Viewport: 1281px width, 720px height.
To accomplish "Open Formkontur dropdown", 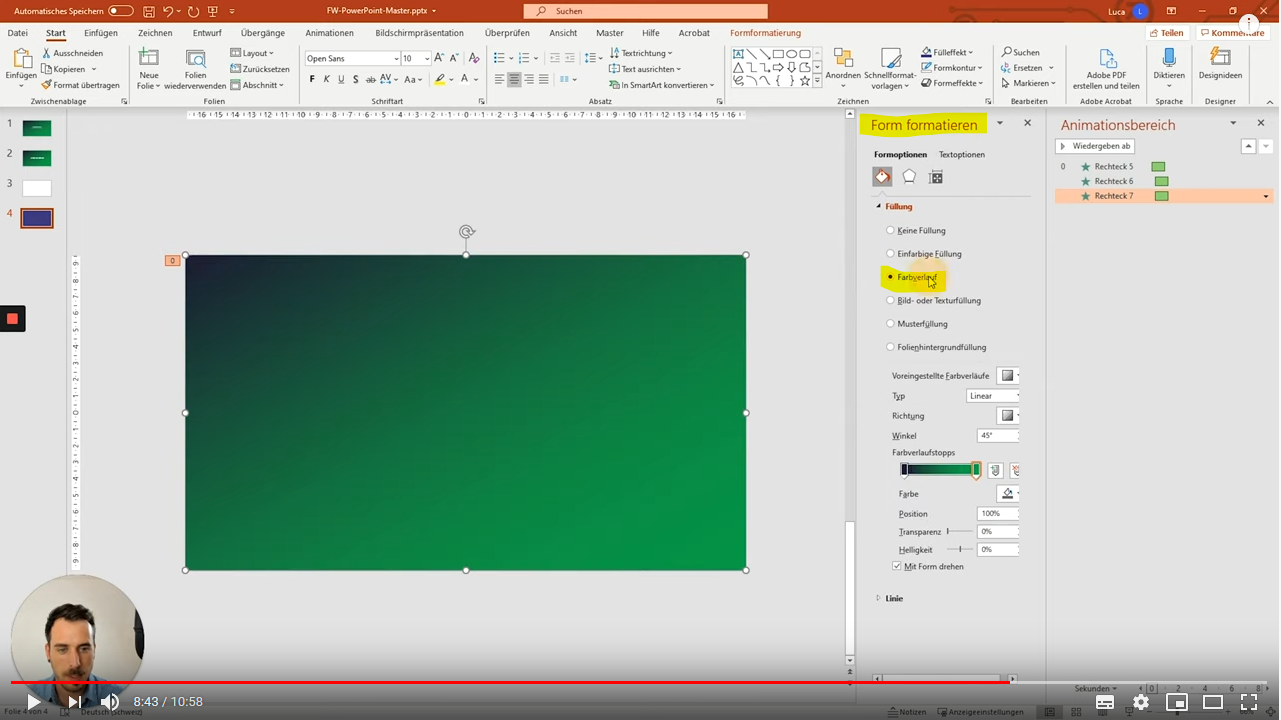I will pyautogui.click(x=951, y=68).
